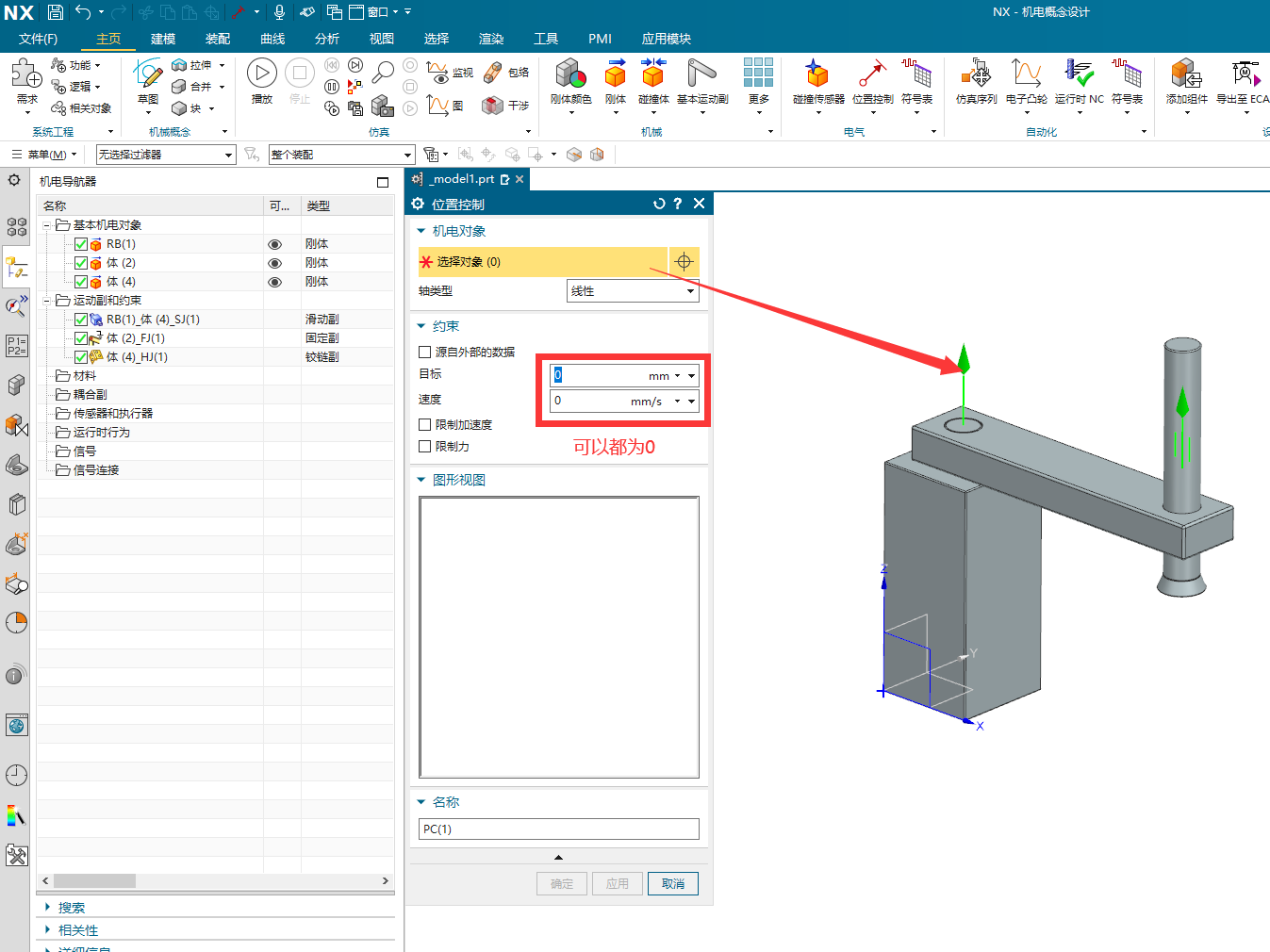This screenshot has width=1270, height=952.
Task: Click the 取消 button
Action: tap(673, 883)
